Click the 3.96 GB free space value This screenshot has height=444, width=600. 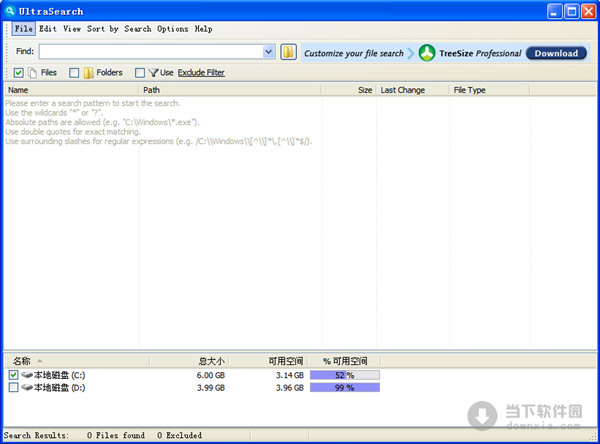coord(290,388)
